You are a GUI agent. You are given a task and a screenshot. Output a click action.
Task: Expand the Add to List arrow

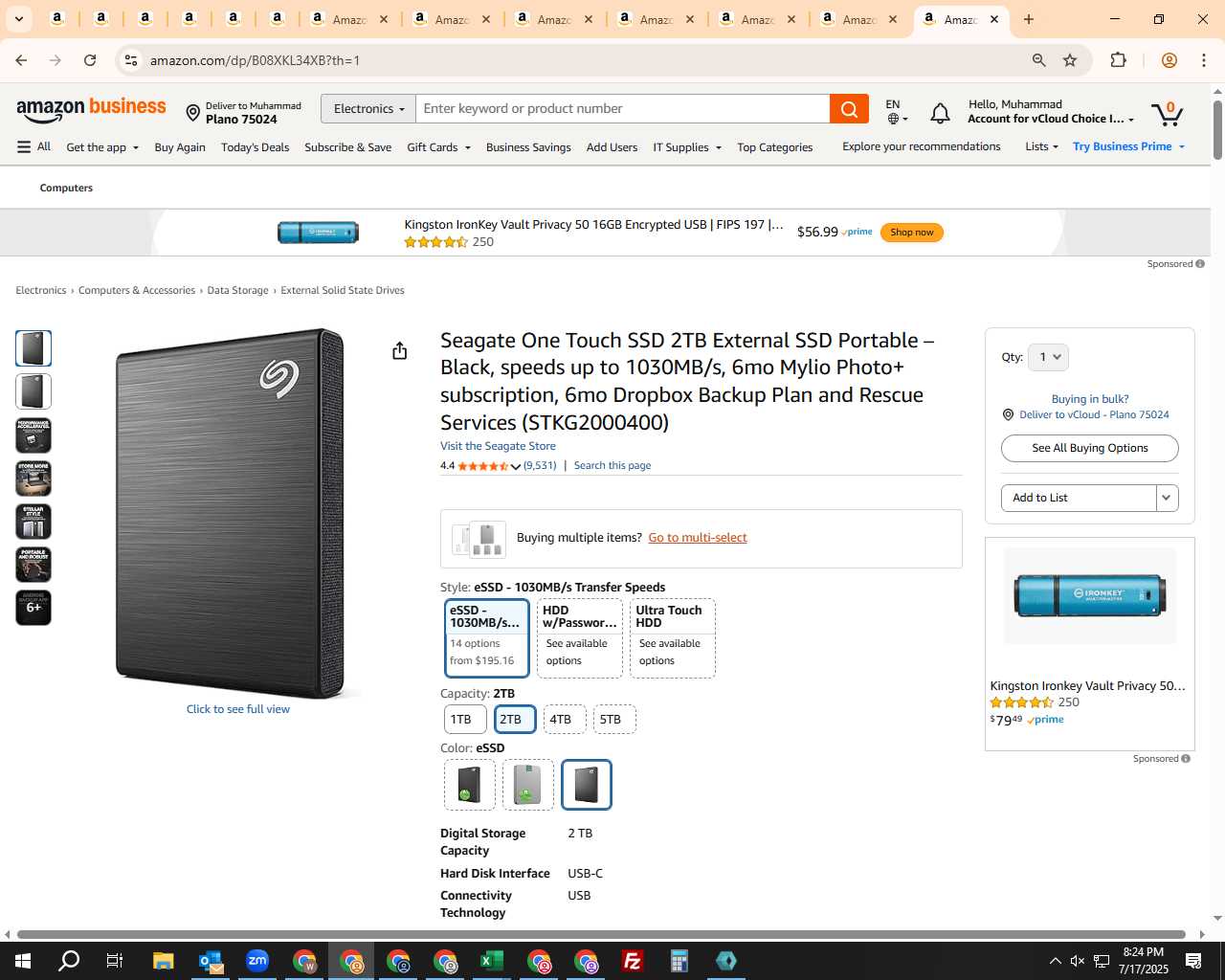click(x=1167, y=498)
